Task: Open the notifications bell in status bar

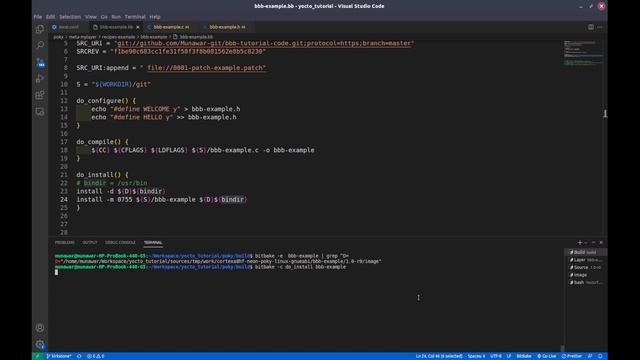Action: coord(600,356)
